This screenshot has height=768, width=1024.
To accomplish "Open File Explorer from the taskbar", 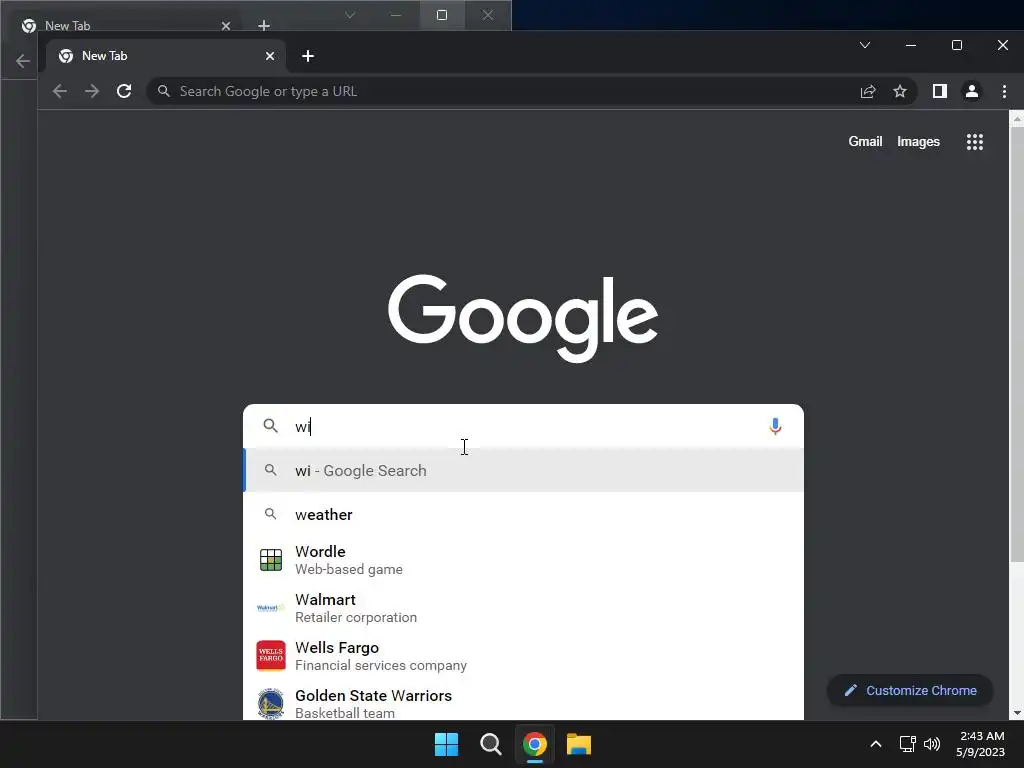I will (x=579, y=744).
